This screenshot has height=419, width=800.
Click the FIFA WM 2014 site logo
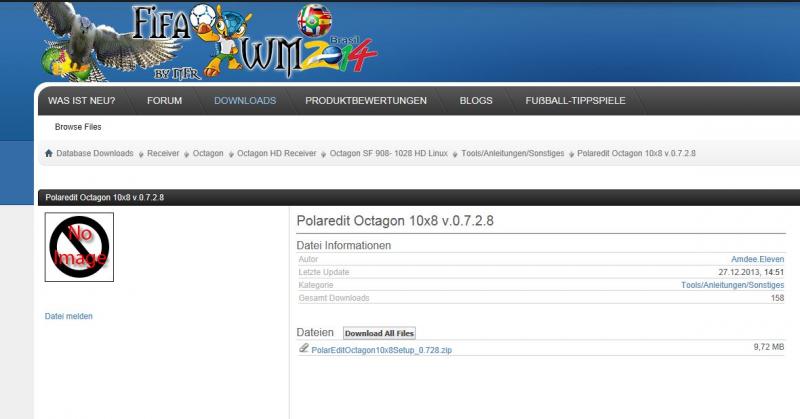click(x=205, y=40)
